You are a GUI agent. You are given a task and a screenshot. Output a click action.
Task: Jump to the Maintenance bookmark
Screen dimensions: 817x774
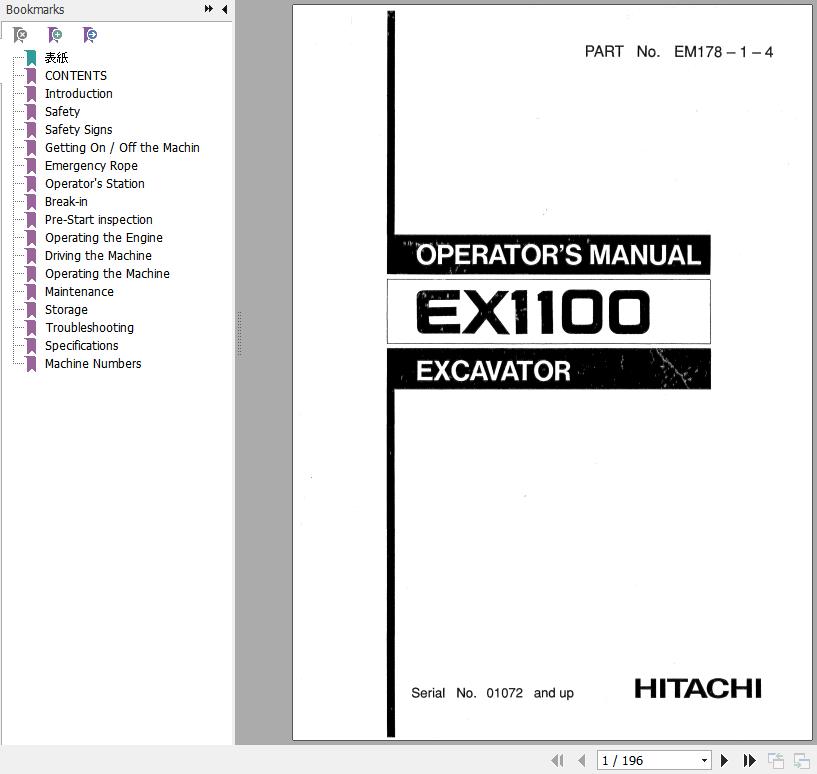pyautogui.click(x=79, y=291)
